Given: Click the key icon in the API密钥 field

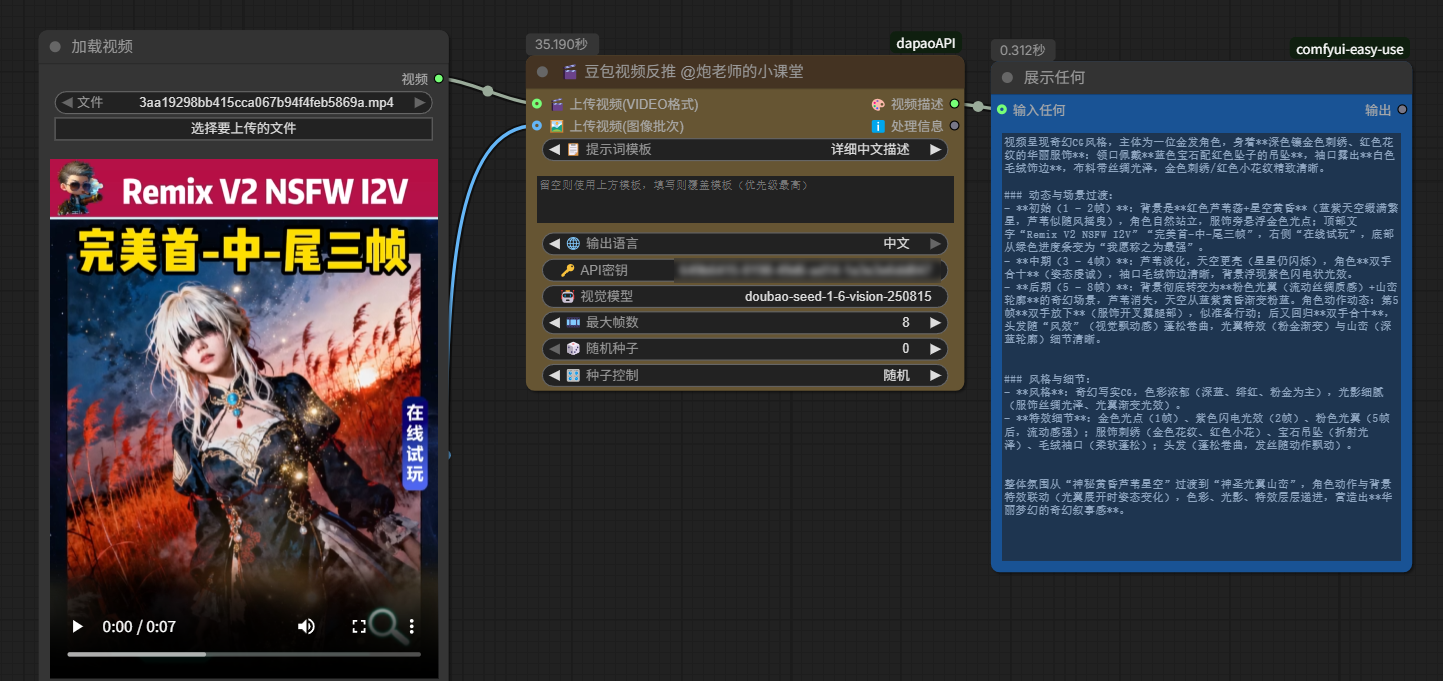Looking at the screenshot, I should pyautogui.click(x=567, y=270).
